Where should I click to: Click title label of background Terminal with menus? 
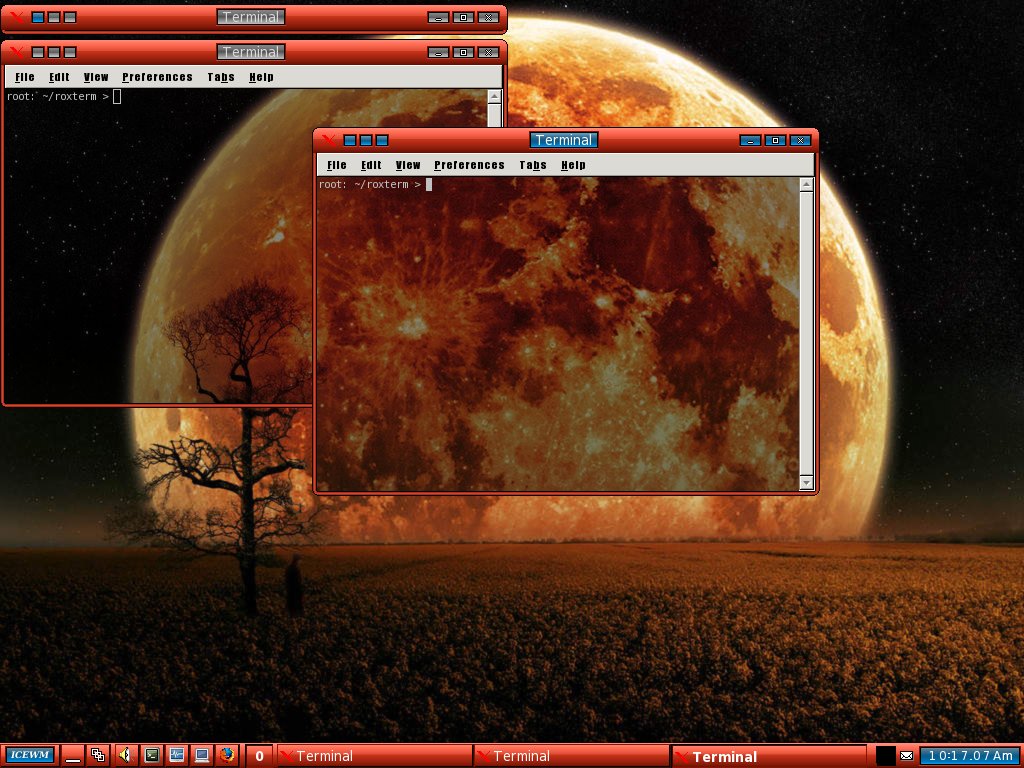[251, 52]
